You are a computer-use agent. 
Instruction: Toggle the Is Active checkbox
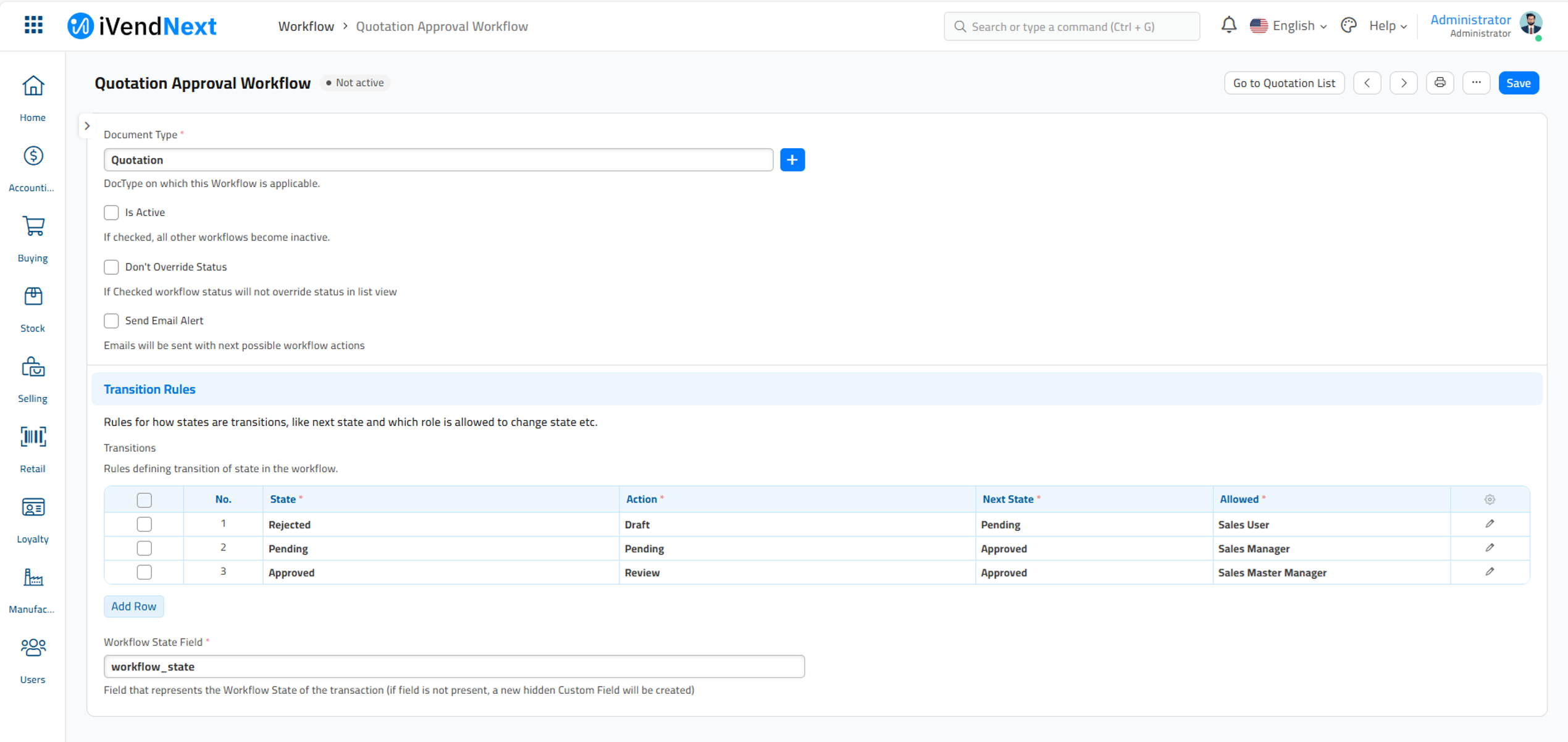click(111, 212)
